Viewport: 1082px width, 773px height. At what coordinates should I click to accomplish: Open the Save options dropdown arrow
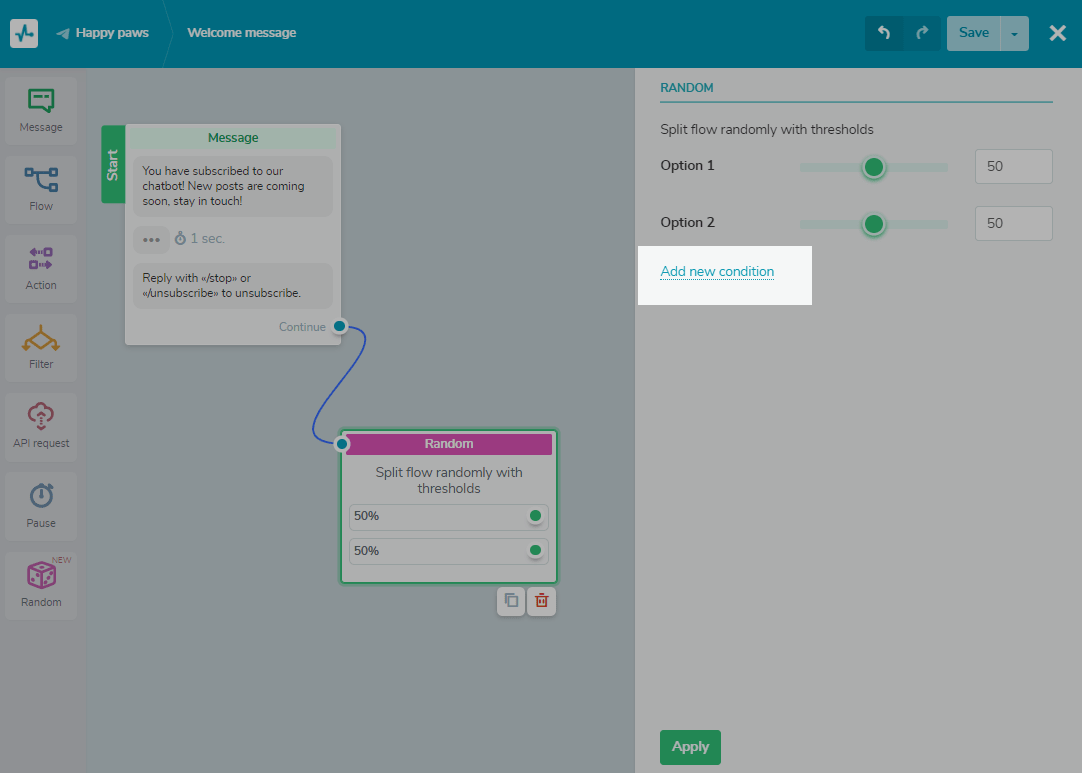coord(1014,33)
